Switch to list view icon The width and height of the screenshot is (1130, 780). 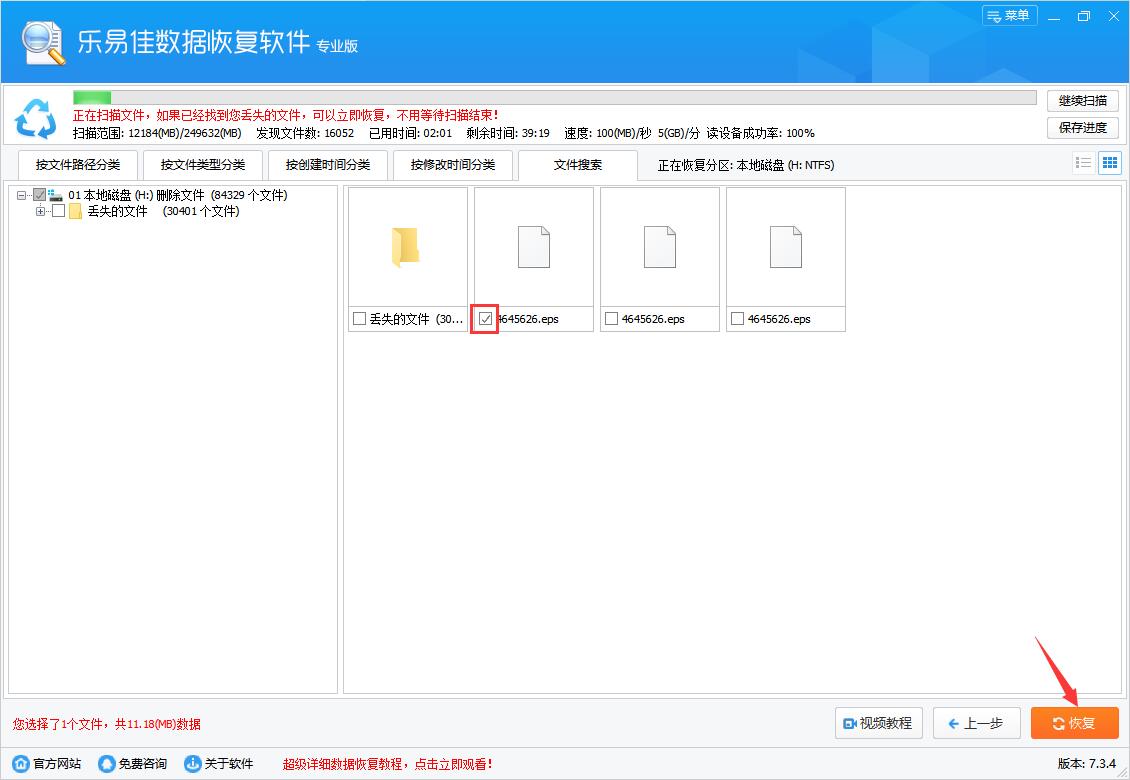click(1082, 164)
